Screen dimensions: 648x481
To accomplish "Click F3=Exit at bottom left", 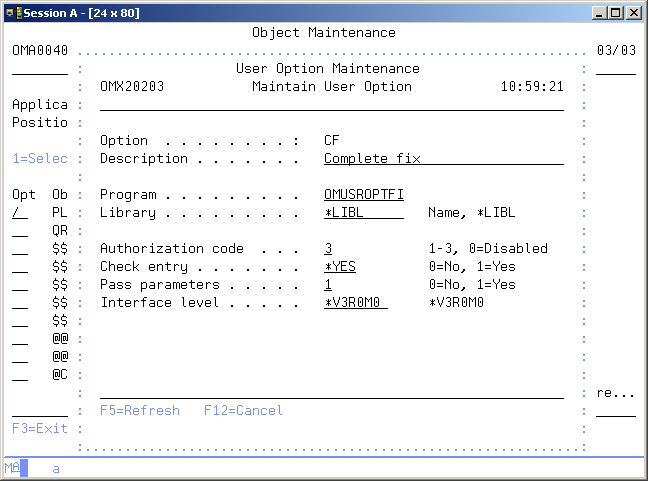I will 40,429.
